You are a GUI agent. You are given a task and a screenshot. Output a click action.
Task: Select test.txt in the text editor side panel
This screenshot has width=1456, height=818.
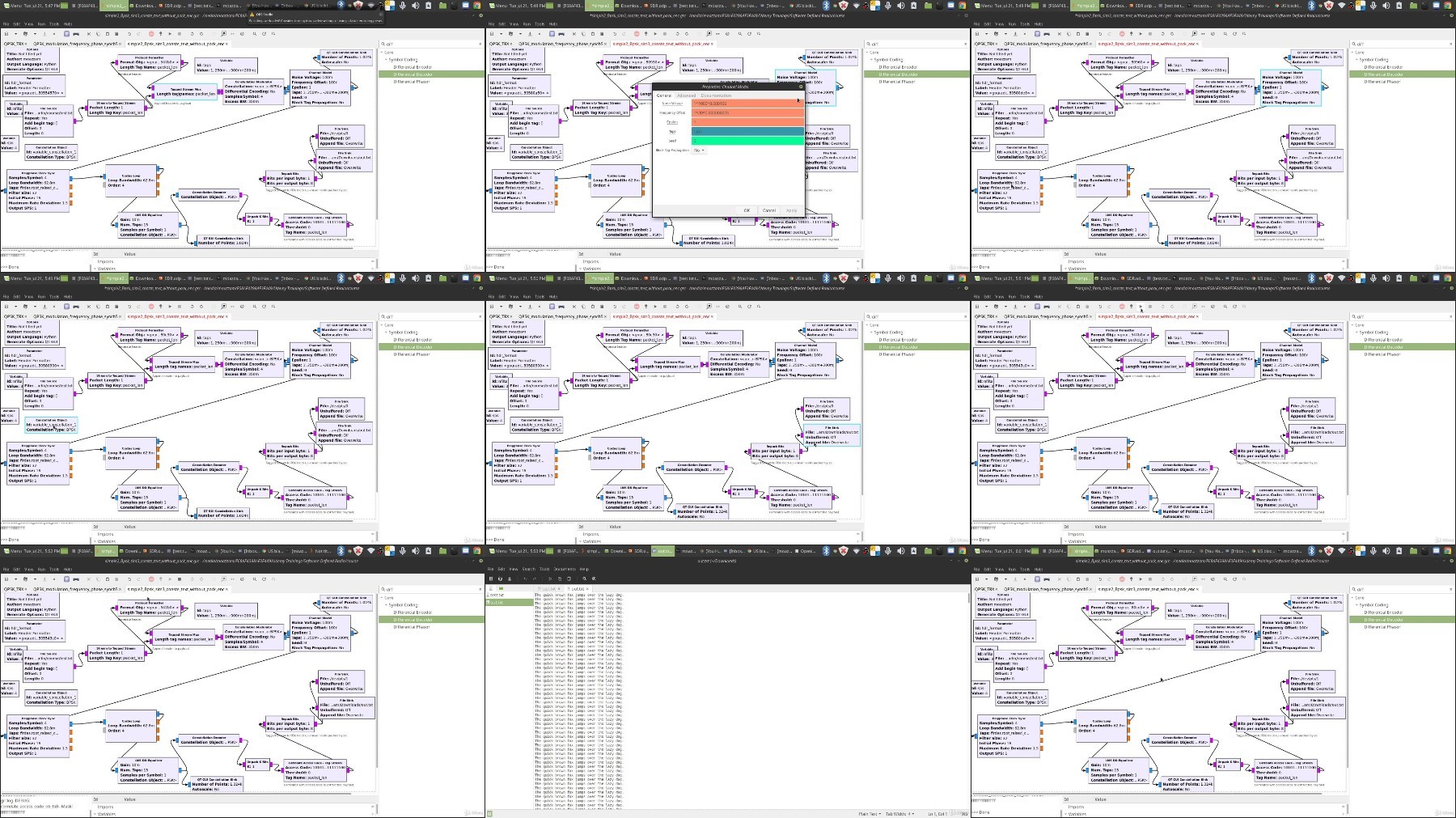[x=509, y=595]
